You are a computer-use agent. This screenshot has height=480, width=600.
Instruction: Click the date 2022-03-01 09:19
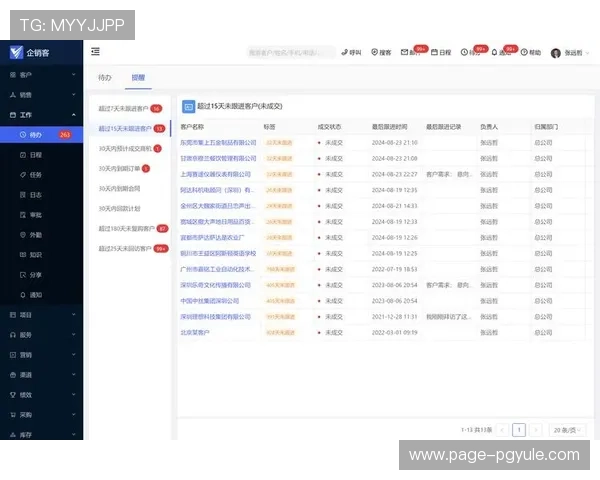(395, 333)
